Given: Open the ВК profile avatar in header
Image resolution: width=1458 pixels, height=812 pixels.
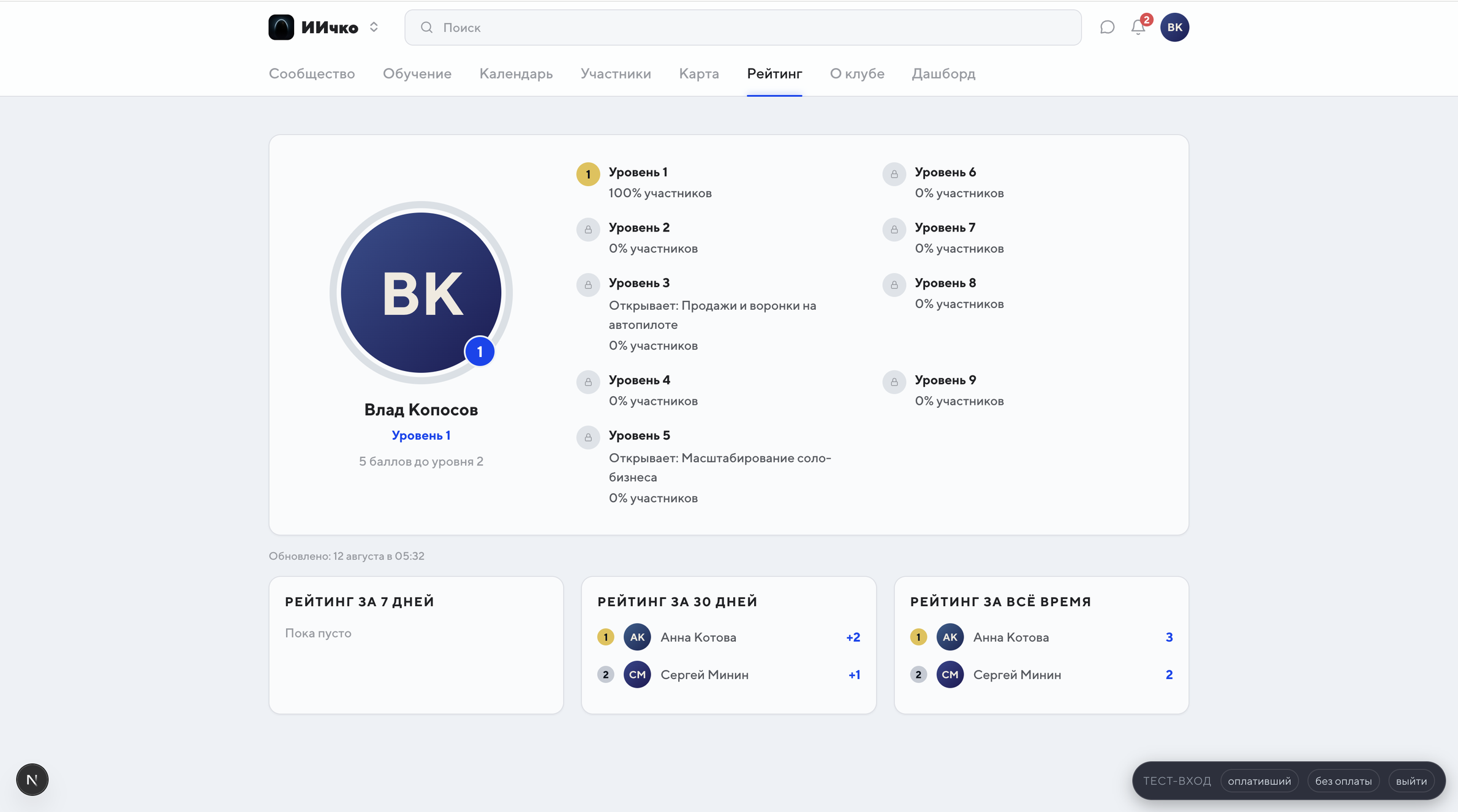Looking at the screenshot, I should pyautogui.click(x=1174, y=27).
